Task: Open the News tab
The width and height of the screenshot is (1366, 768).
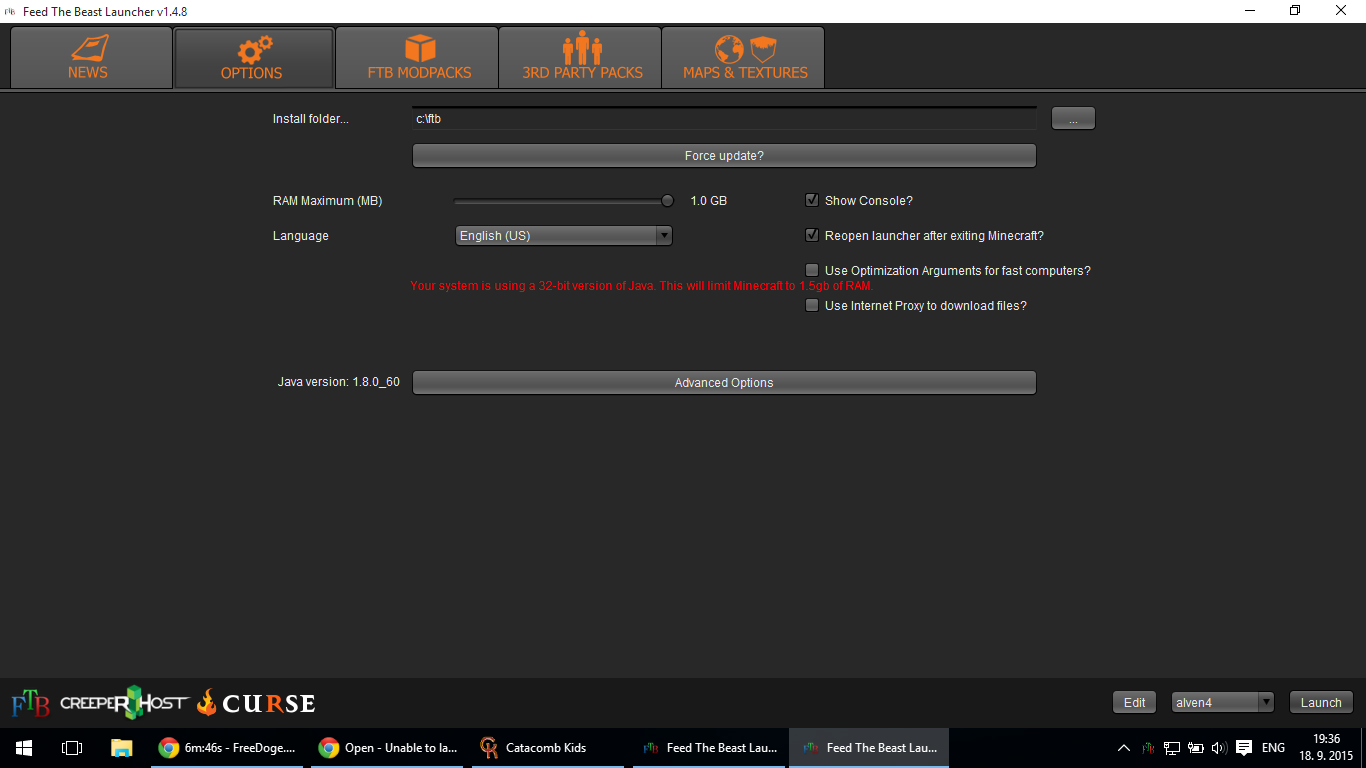Action: 91,58
